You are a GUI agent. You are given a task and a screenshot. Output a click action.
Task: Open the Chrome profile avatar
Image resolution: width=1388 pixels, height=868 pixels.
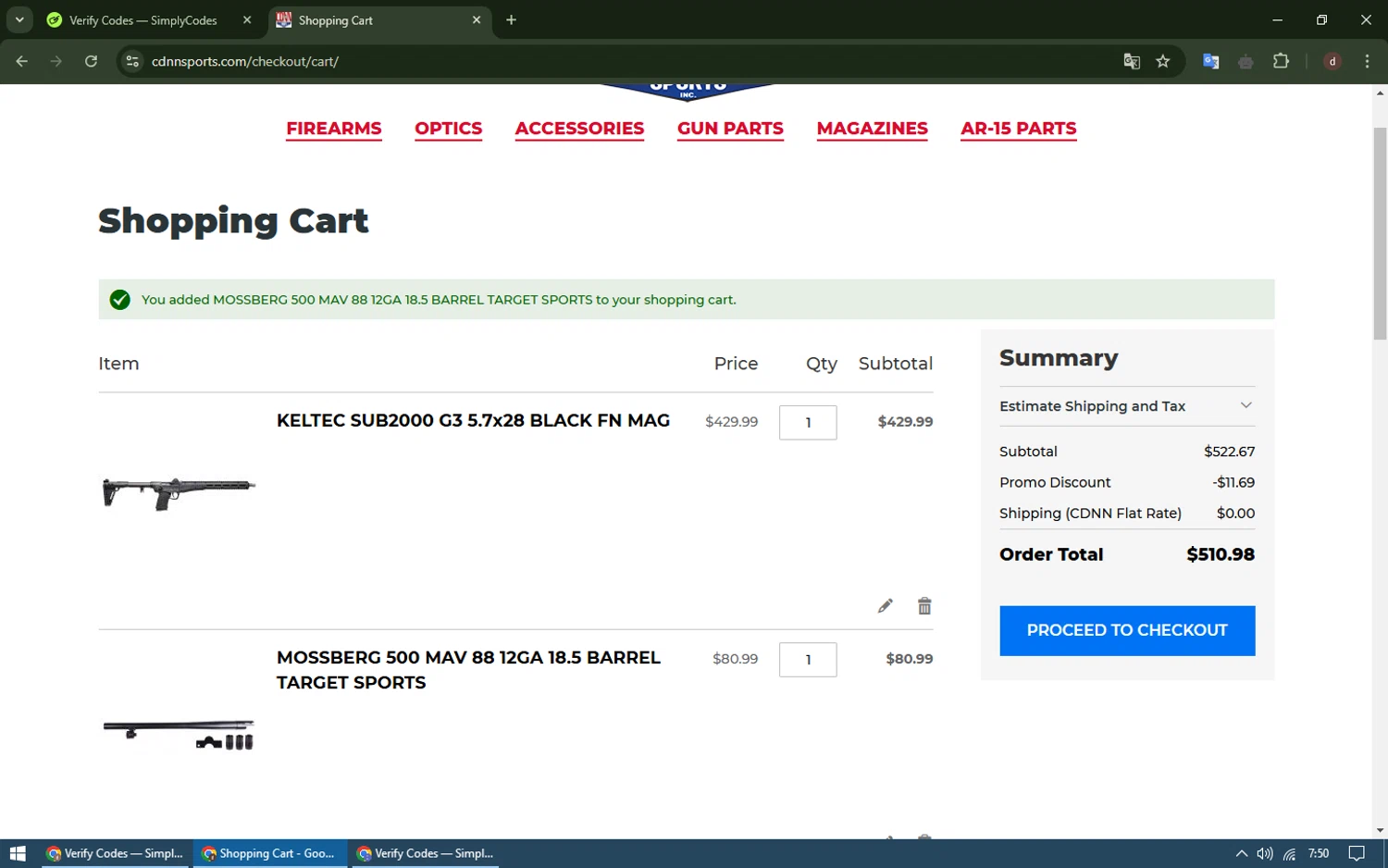coord(1332,61)
